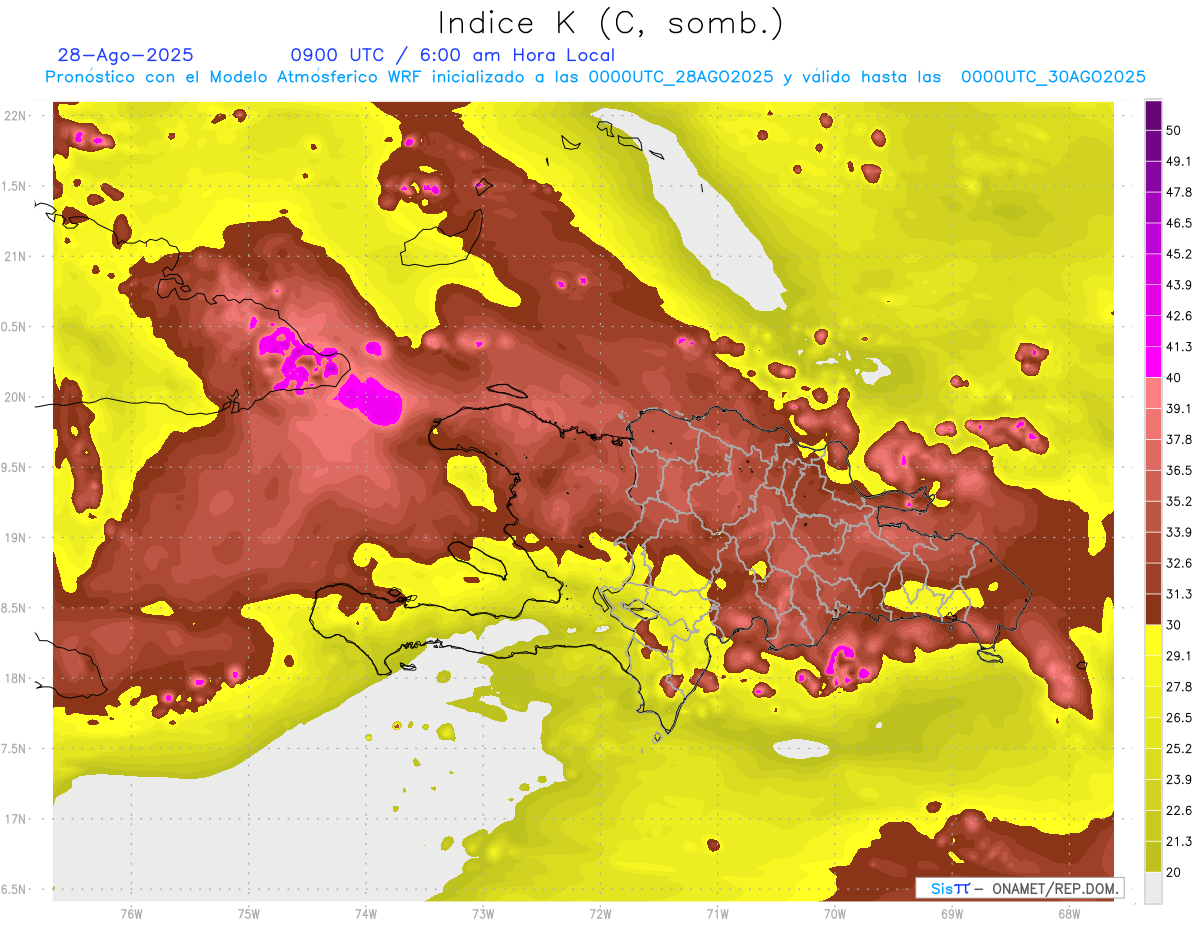
Task: Click the "74W" longitude label
Action: click(366, 914)
